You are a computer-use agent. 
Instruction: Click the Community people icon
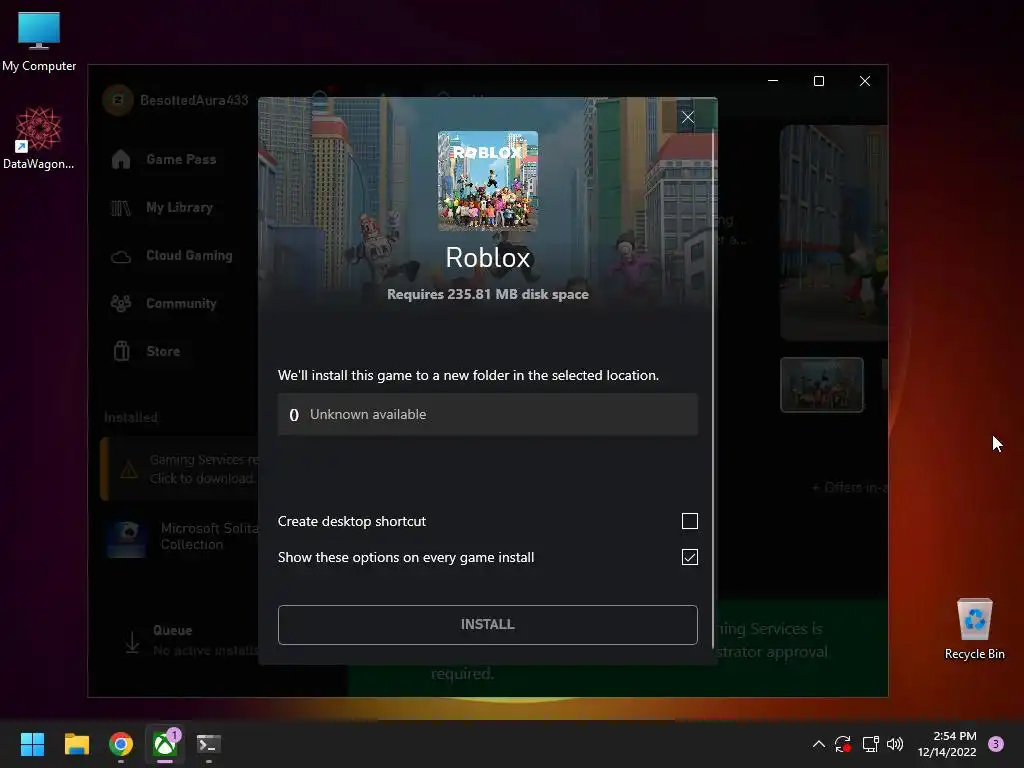[121, 304]
